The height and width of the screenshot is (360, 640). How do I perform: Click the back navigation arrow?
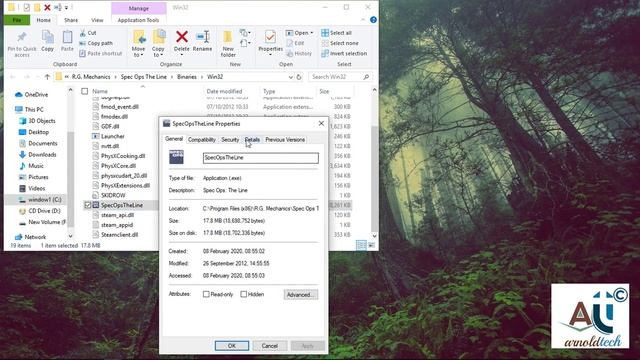click(13, 77)
